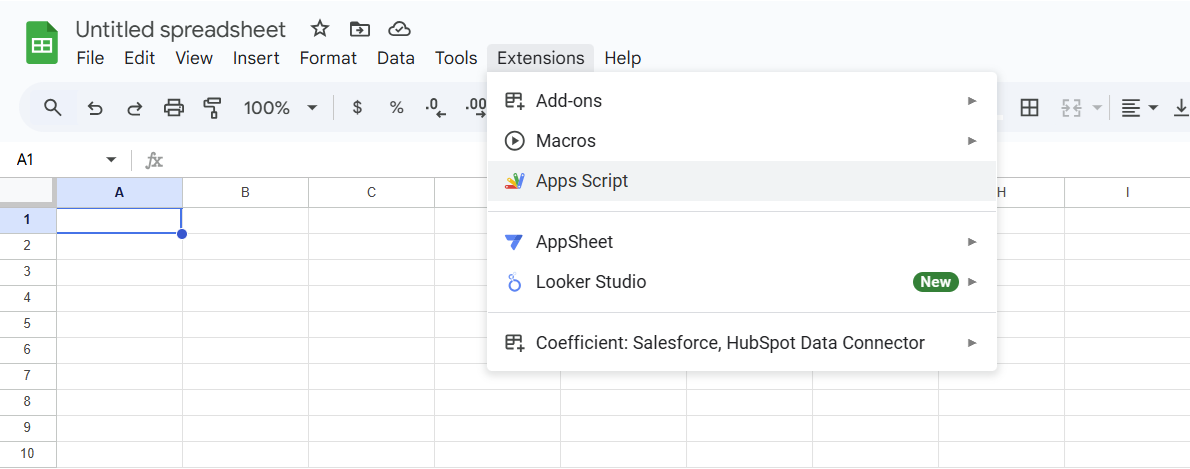Click the Search the menus magnifier icon
Viewport: 1190px width, 469px height.
53,108
